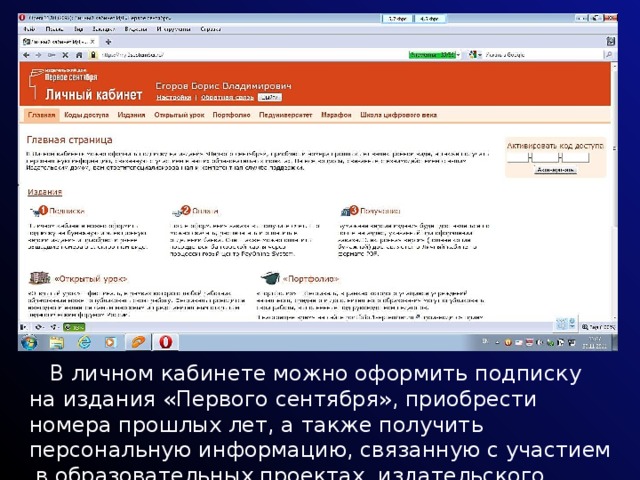Open the Правка menu
Screen dimensions: 640x480
tap(54, 29)
